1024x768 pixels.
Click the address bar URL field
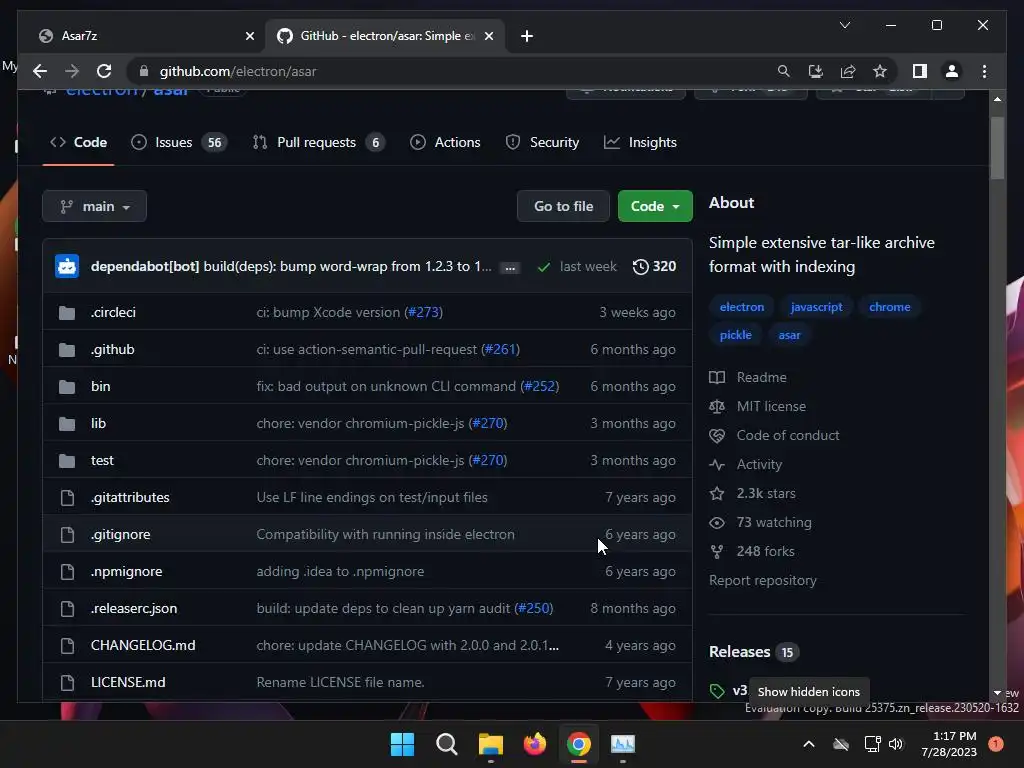point(451,71)
